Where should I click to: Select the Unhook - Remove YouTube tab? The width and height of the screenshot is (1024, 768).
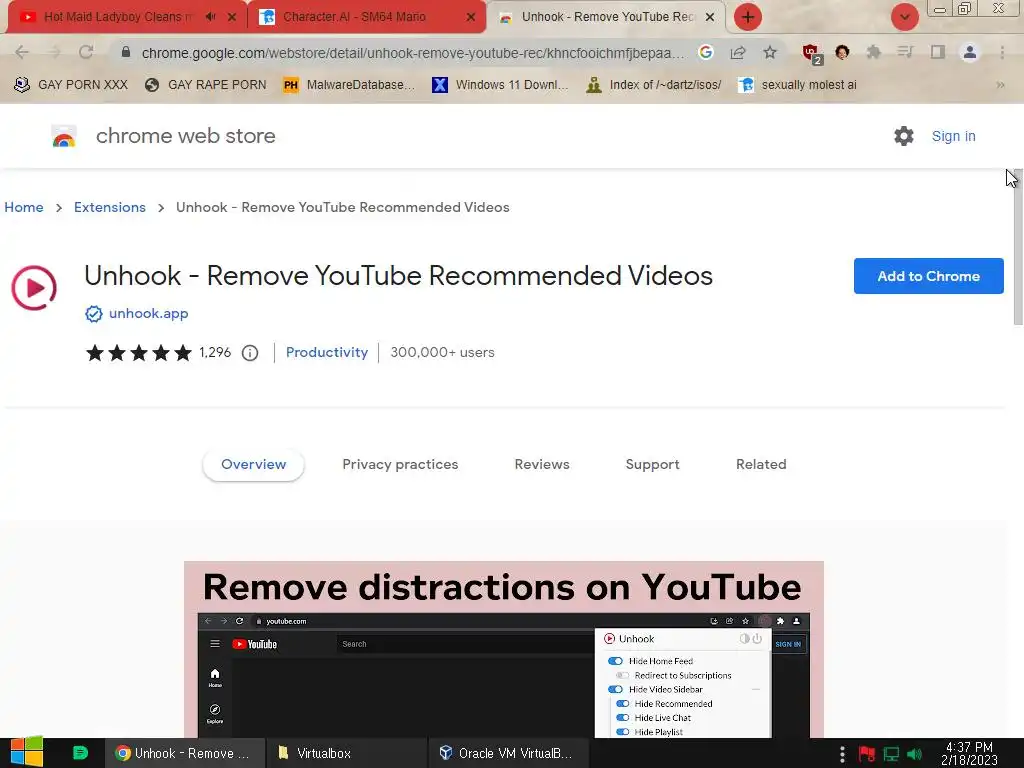point(605,17)
